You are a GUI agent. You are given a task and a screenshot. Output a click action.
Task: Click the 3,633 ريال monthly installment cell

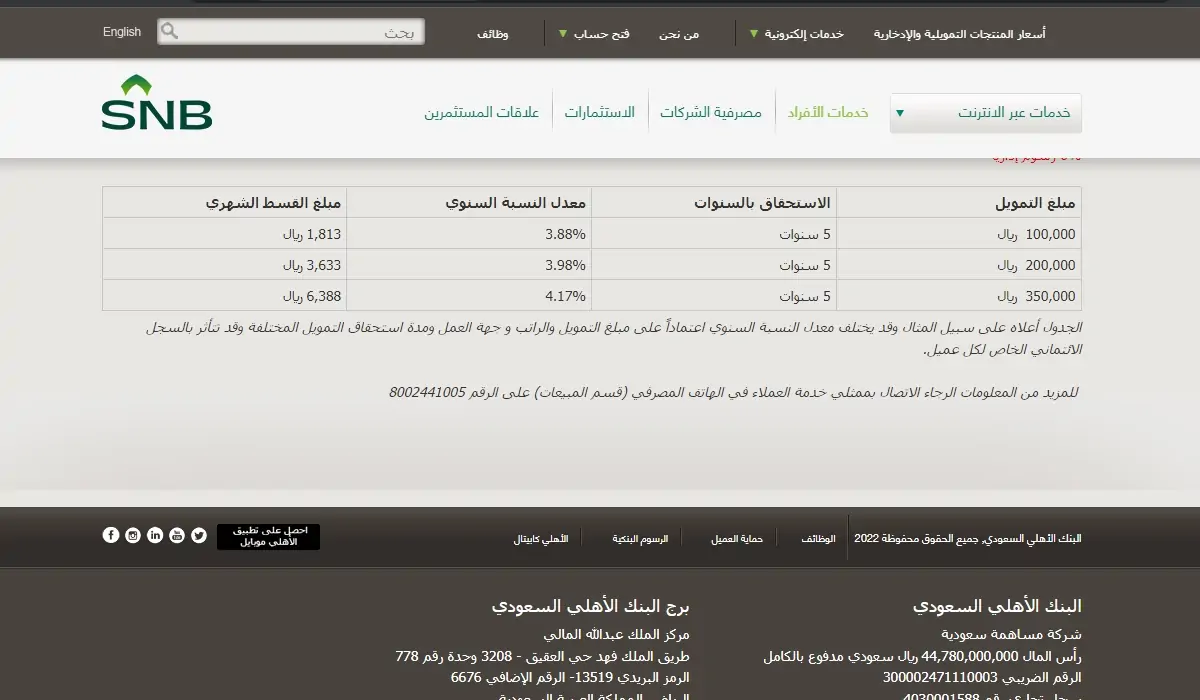225,265
